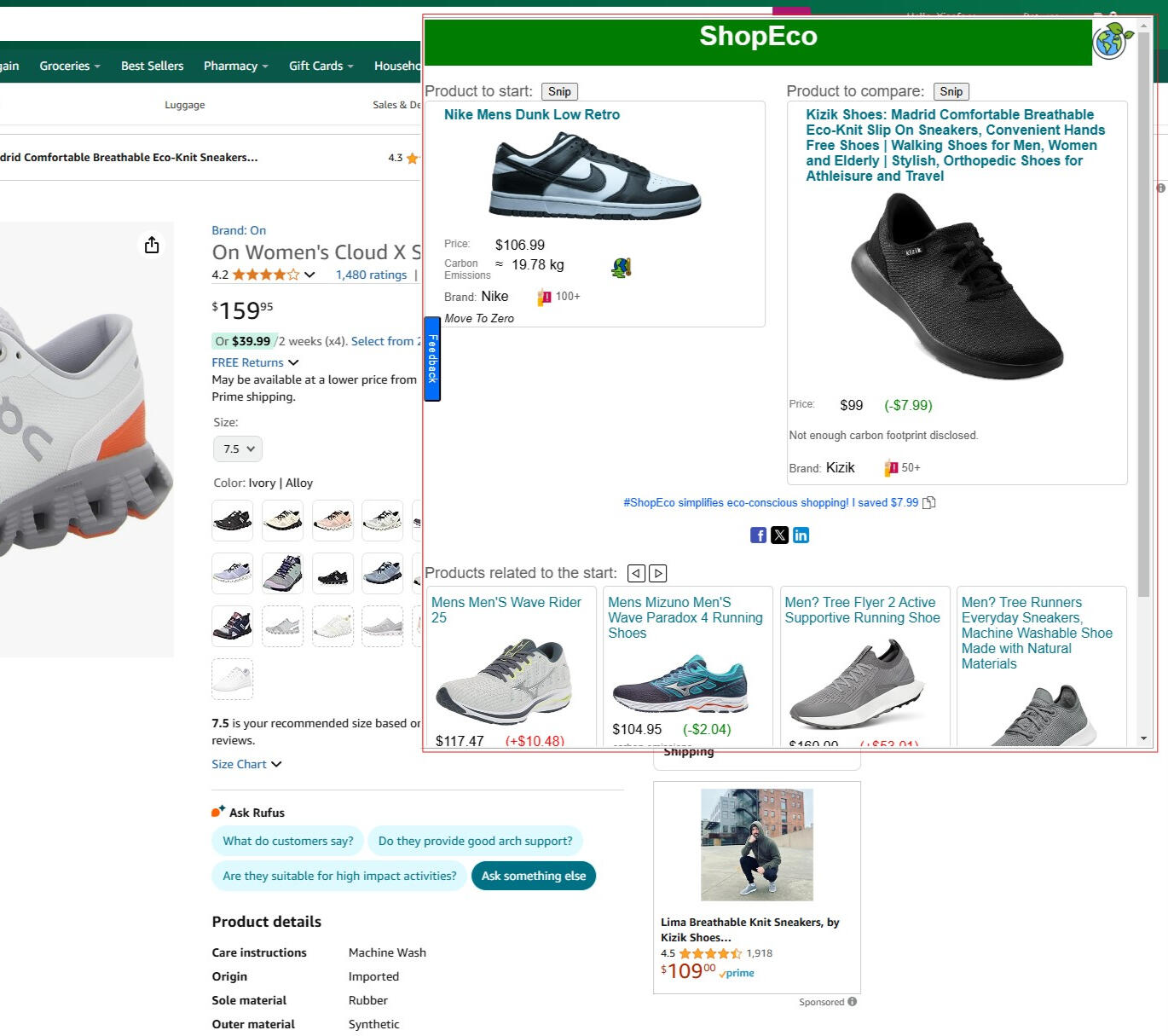Click the ShopEco earth logo icon

[x=1111, y=40]
